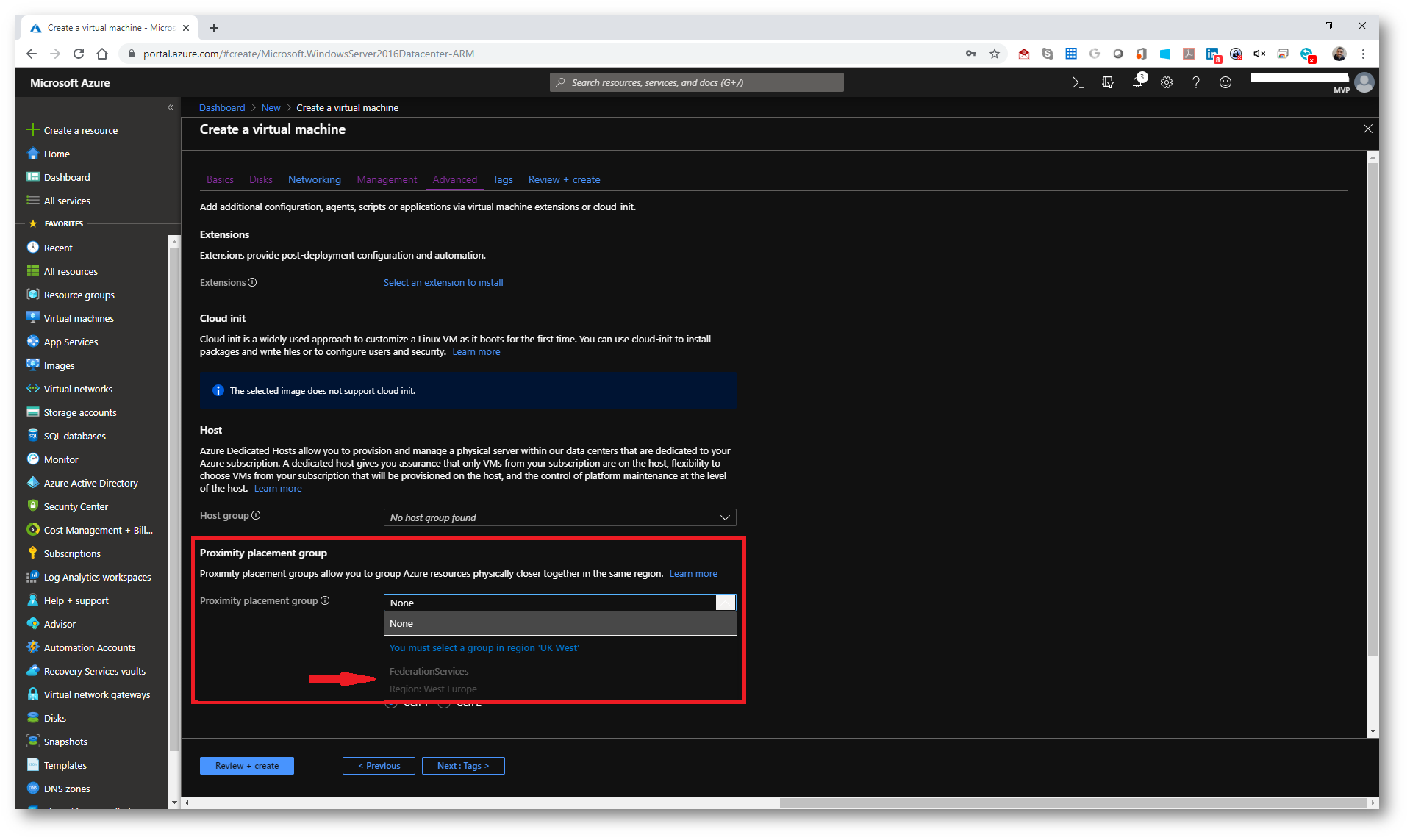Switch to the Disks tab
This screenshot has height=840, width=1410.
[x=260, y=179]
